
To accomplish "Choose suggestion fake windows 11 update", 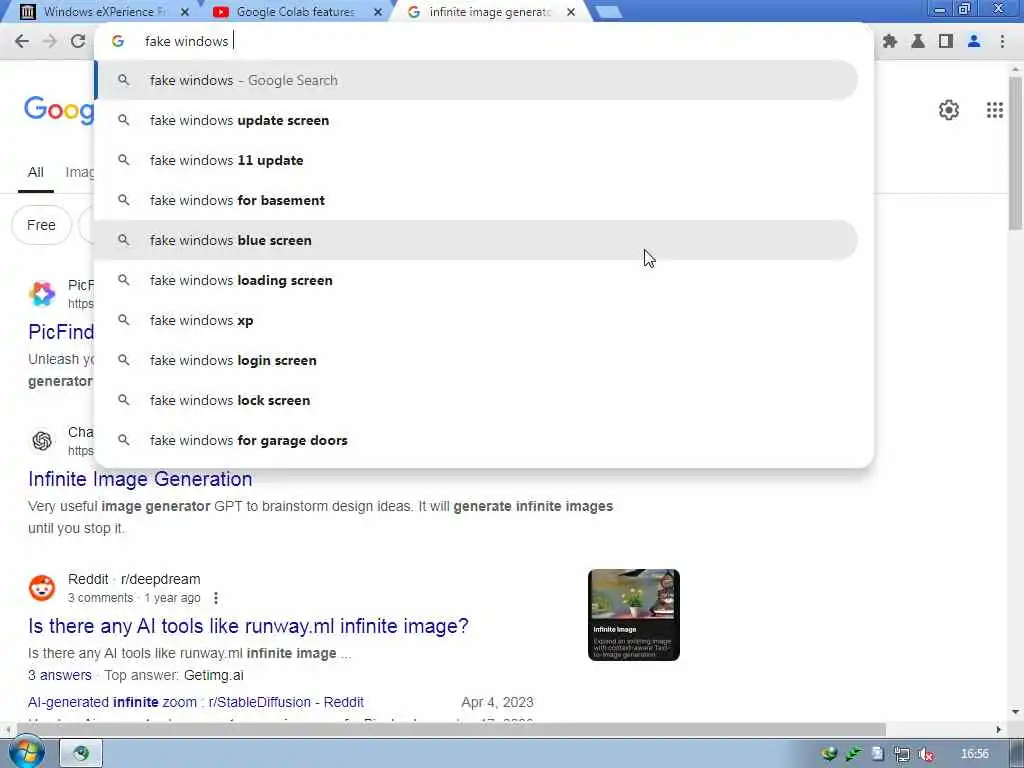I will coord(477,160).
